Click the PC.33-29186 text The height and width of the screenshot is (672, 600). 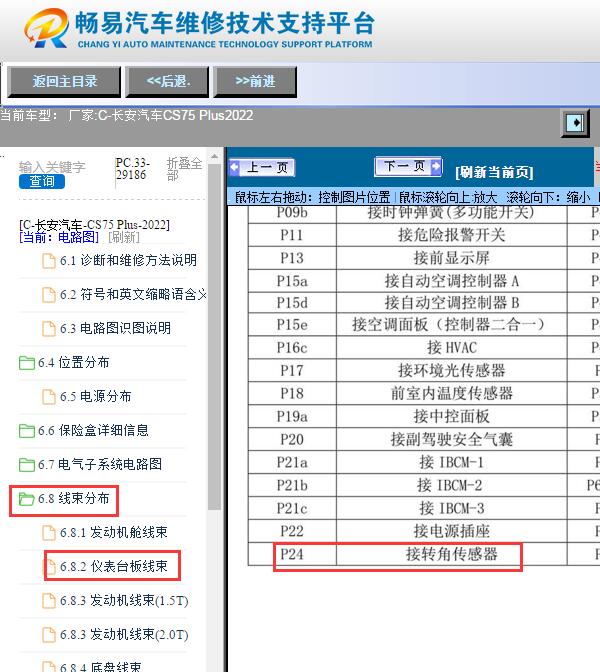[x=132, y=169]
